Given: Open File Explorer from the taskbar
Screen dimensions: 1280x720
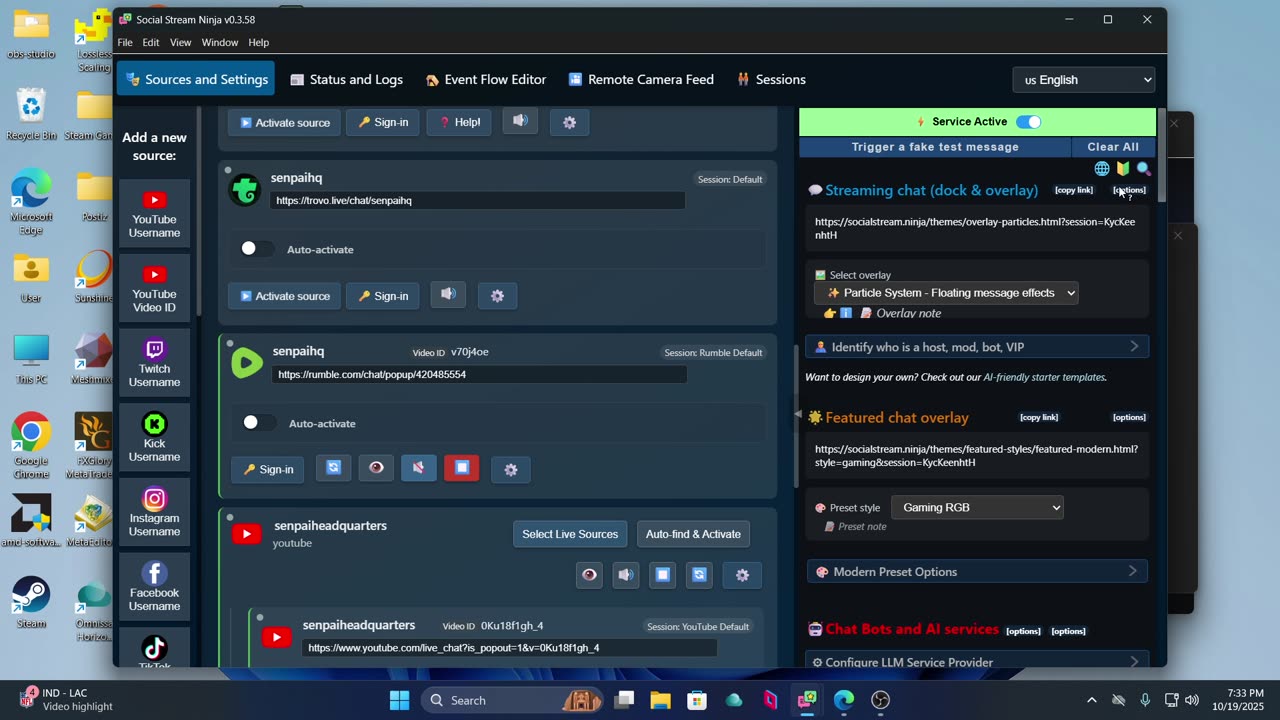Looking at the screenshot, I should 660,700.
